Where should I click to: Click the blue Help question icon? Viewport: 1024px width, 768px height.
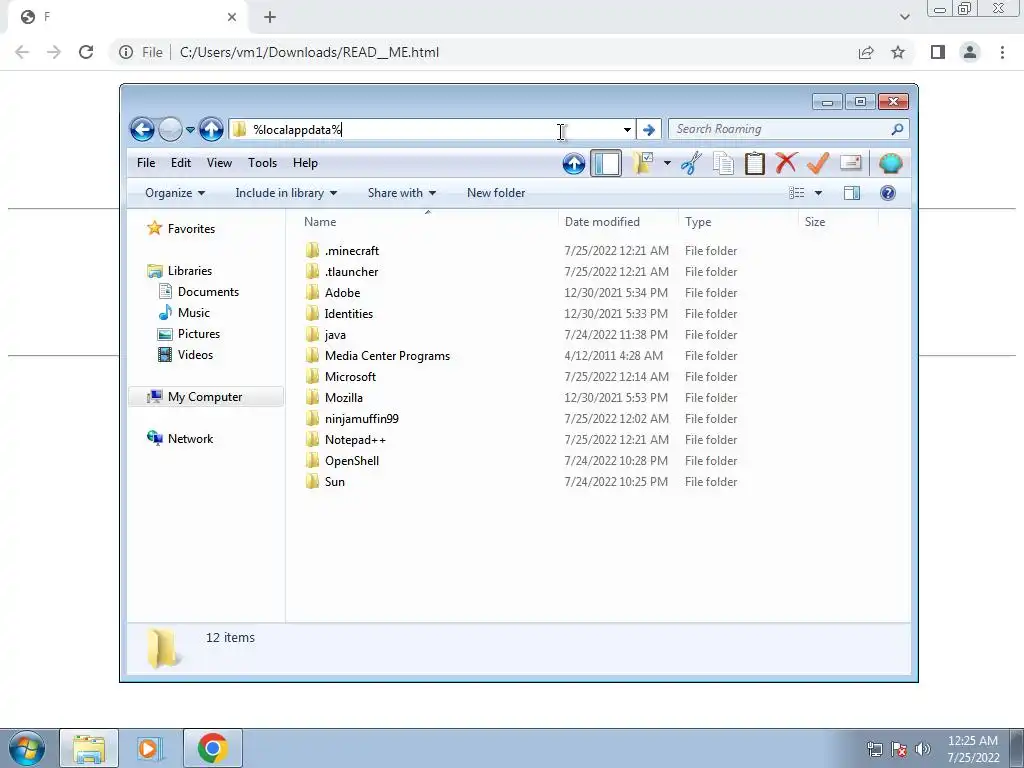point(888,193)
